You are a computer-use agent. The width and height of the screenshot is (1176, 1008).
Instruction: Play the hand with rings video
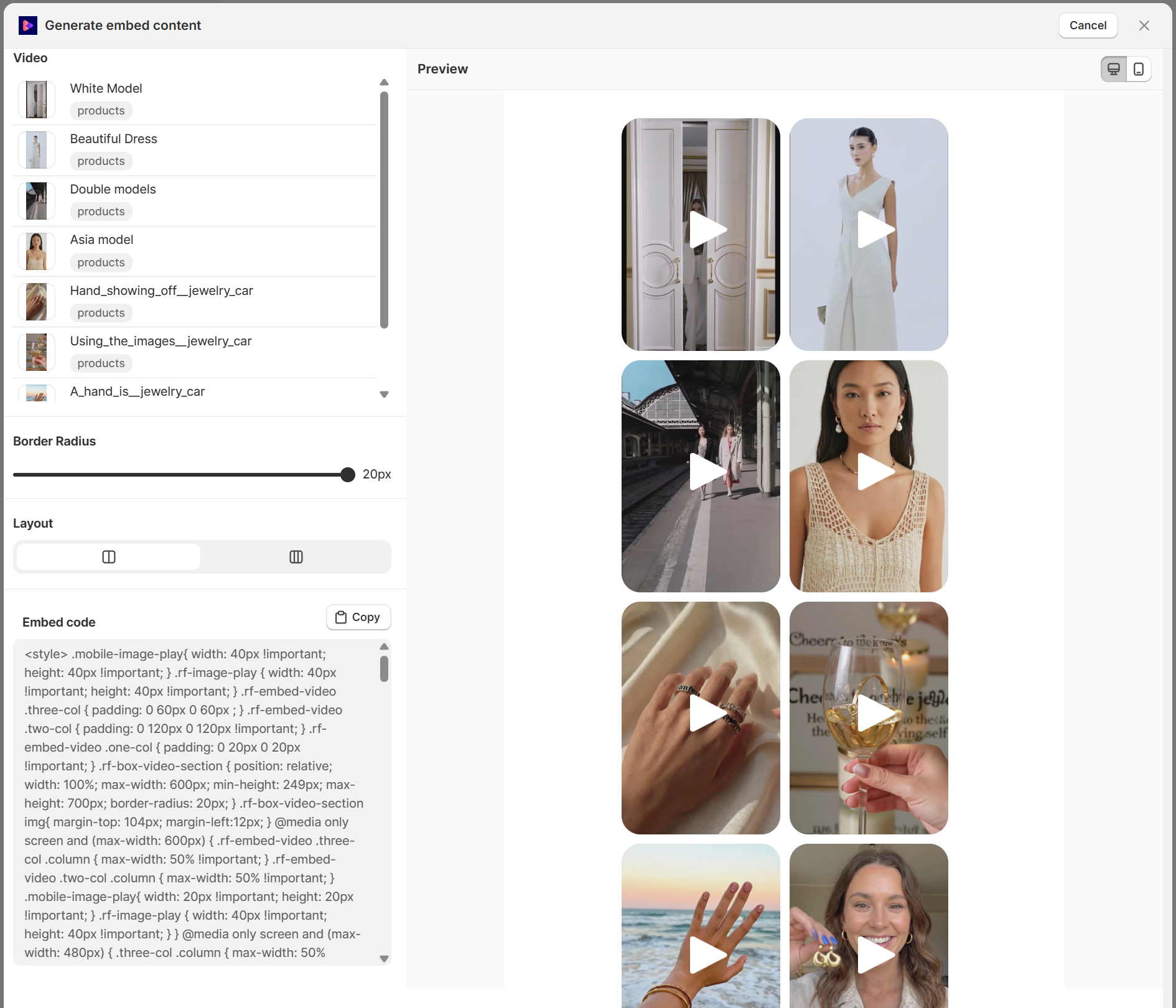tap(708, 713)
